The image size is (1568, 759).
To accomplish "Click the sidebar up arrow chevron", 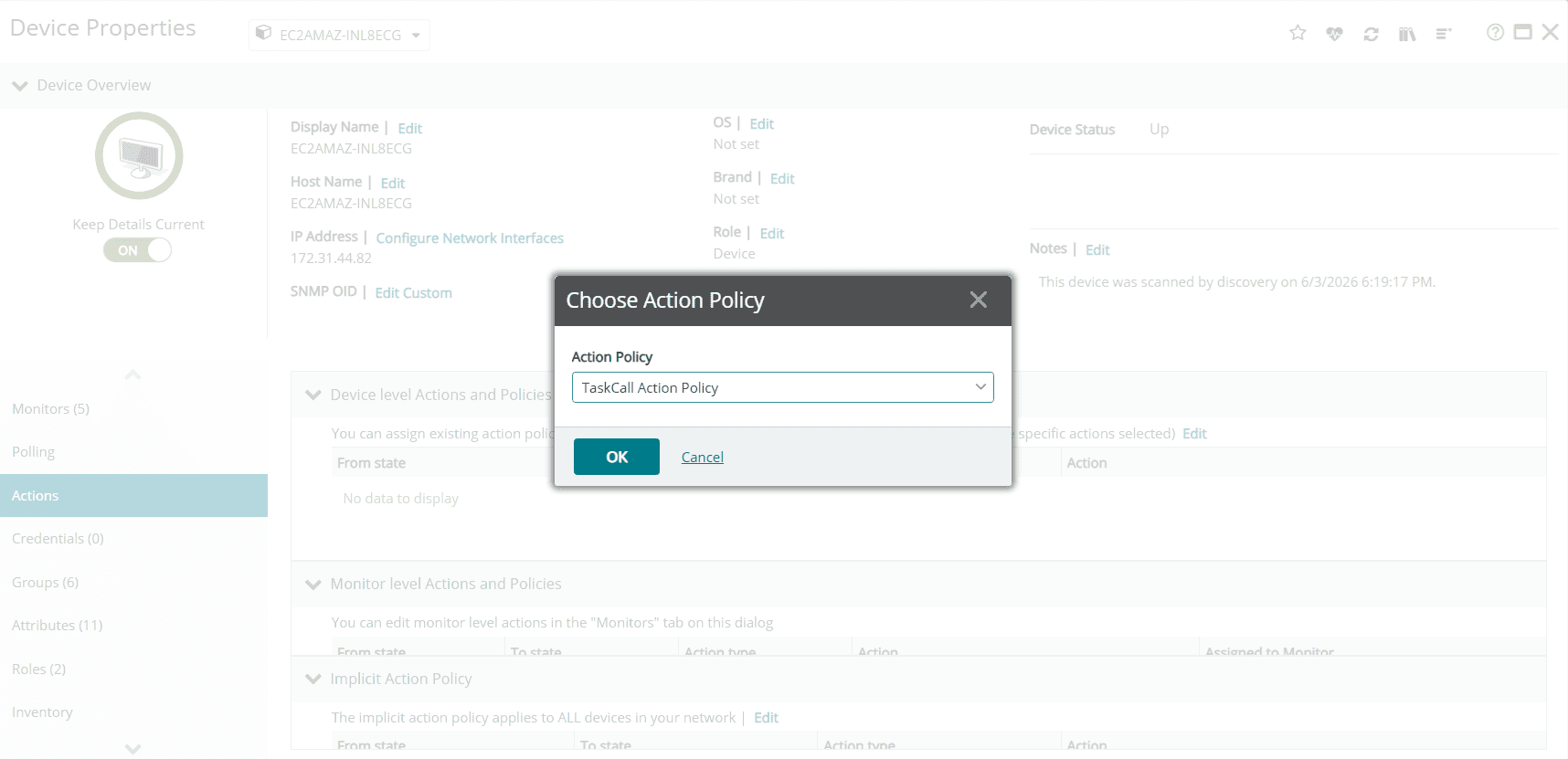I will [133, 374].
